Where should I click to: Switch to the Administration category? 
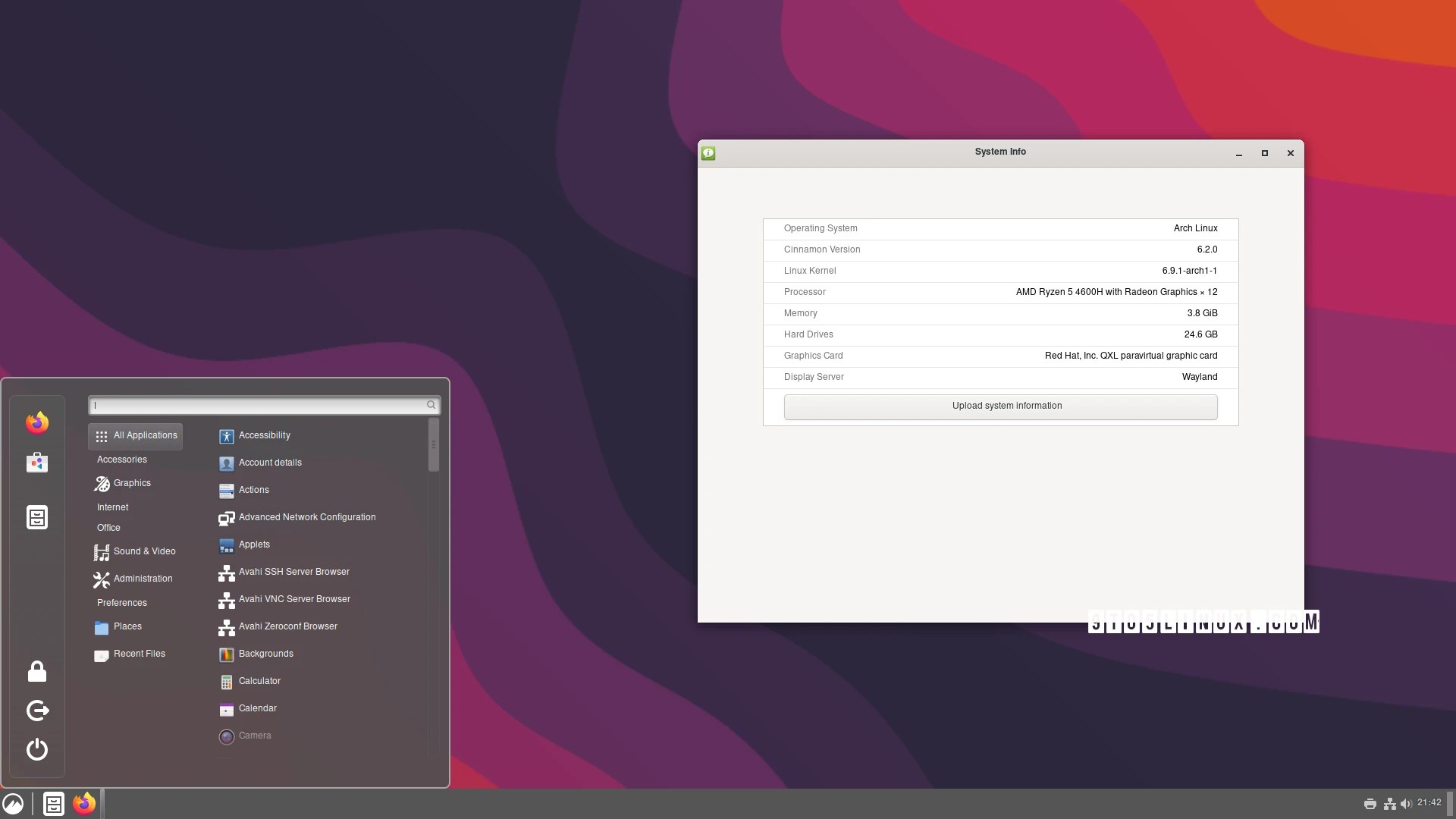coord(142,579)
